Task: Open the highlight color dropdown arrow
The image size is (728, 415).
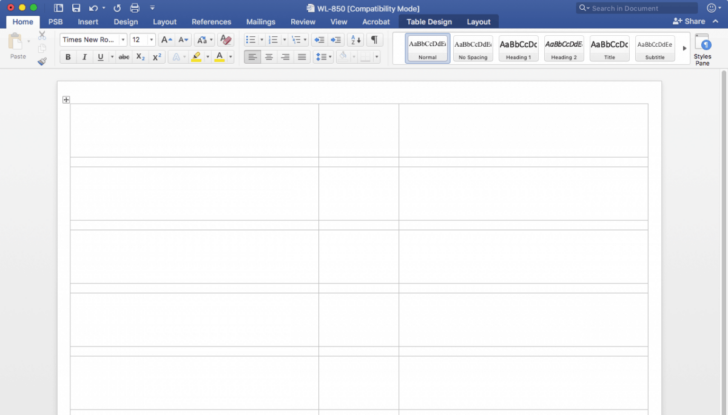Action: point(208,57)
